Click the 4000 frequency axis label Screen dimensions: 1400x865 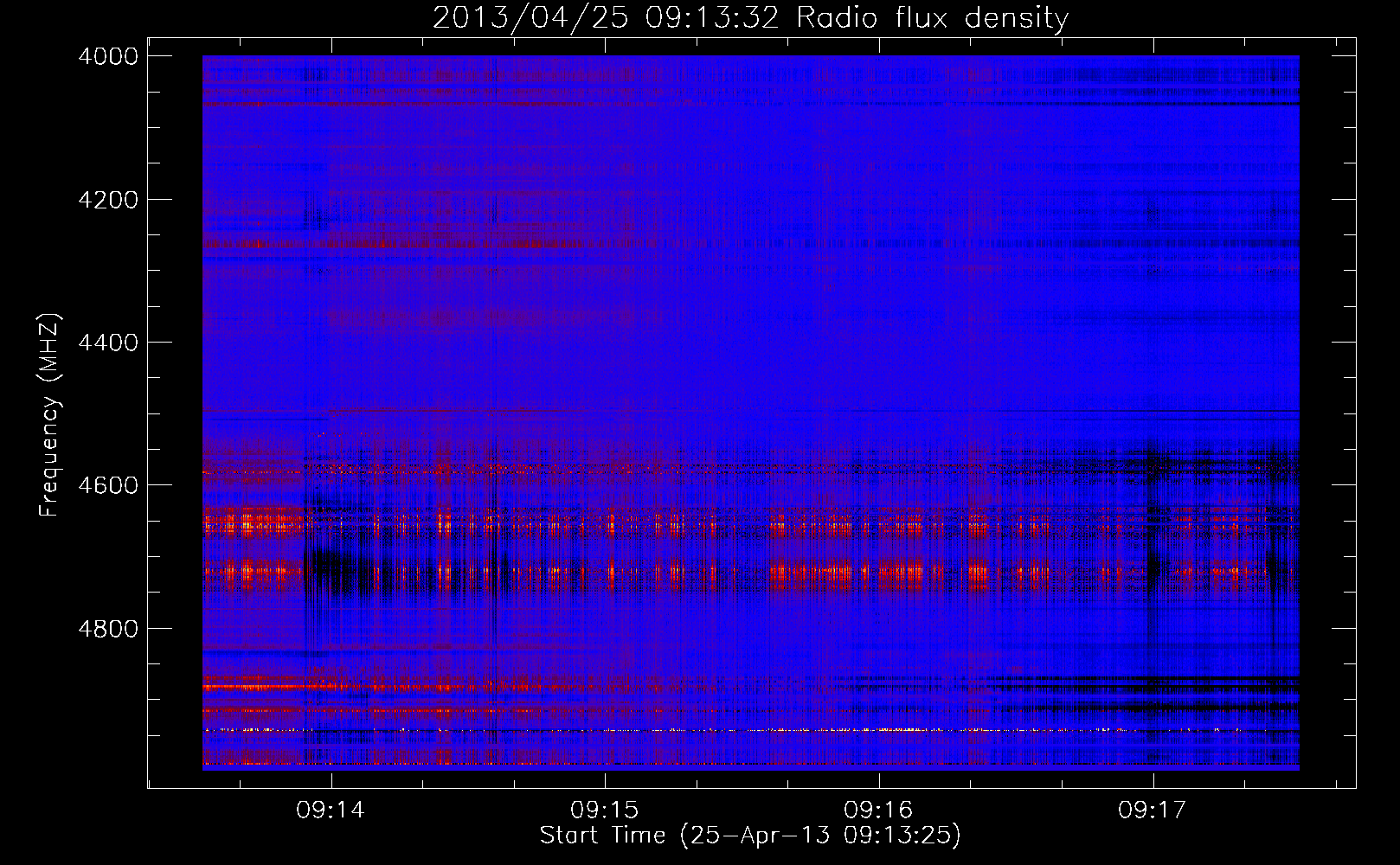pyautogui.click(x=108, y=56)
